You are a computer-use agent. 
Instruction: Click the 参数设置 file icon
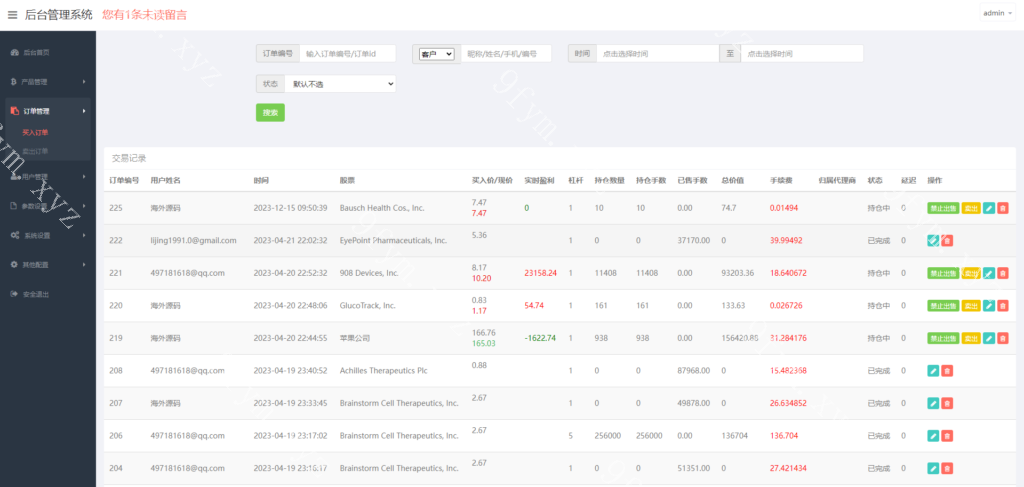click(14, 206)
